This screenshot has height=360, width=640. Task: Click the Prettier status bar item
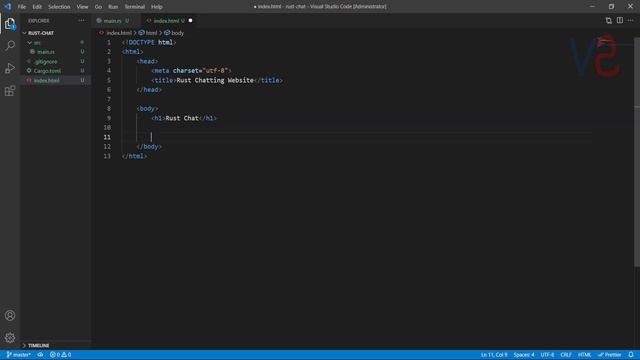pos(610,355)
